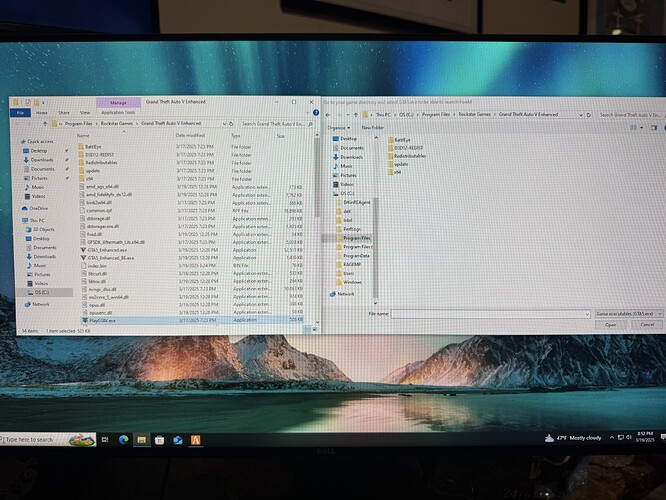Open the Microsoft Edge taskbar icon
This screenshot has height=500, width=666.
(124, 440)
